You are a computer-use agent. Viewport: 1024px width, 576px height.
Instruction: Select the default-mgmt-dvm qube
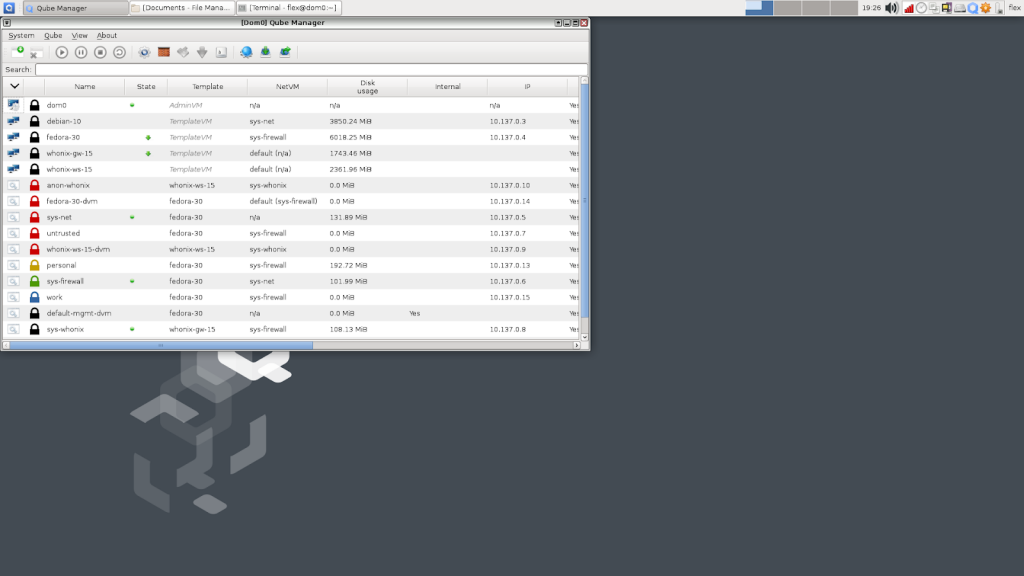291,313
